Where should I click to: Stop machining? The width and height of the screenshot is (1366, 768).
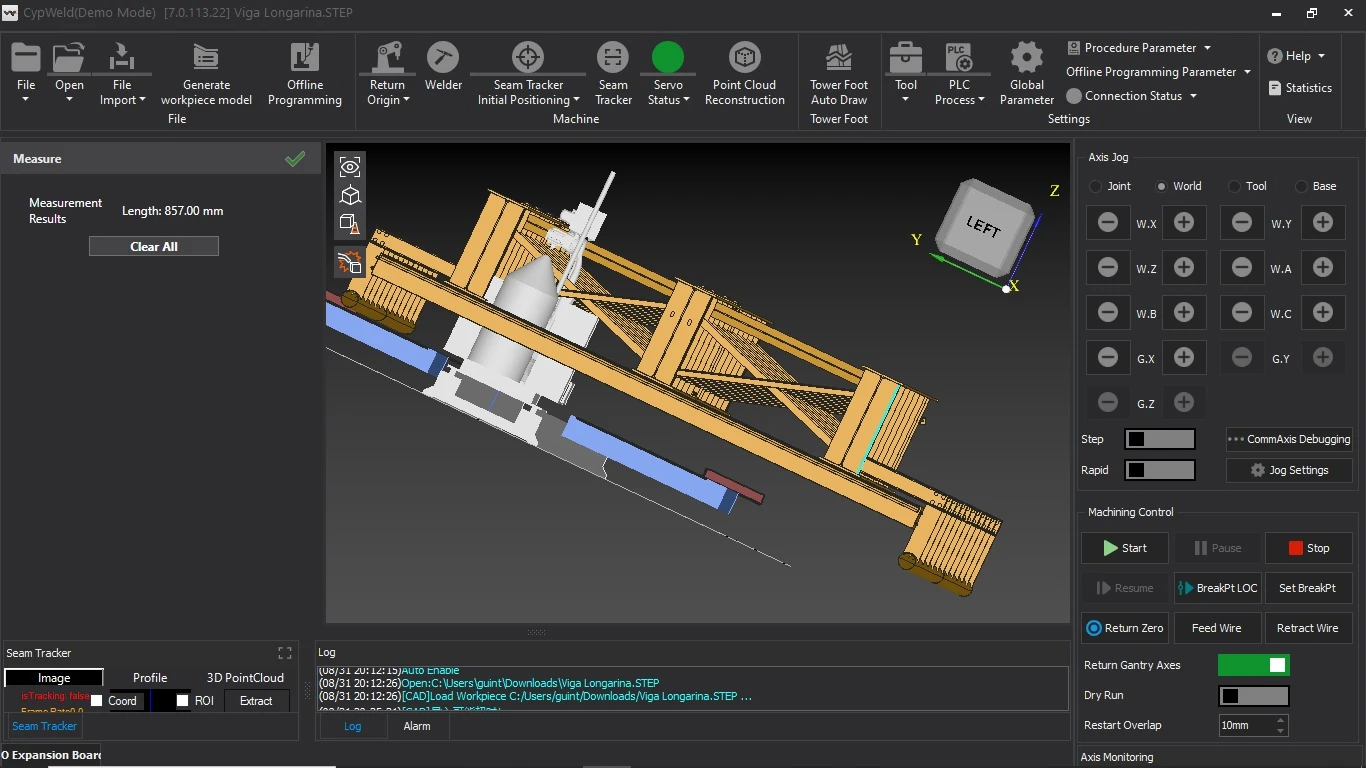1309,548
